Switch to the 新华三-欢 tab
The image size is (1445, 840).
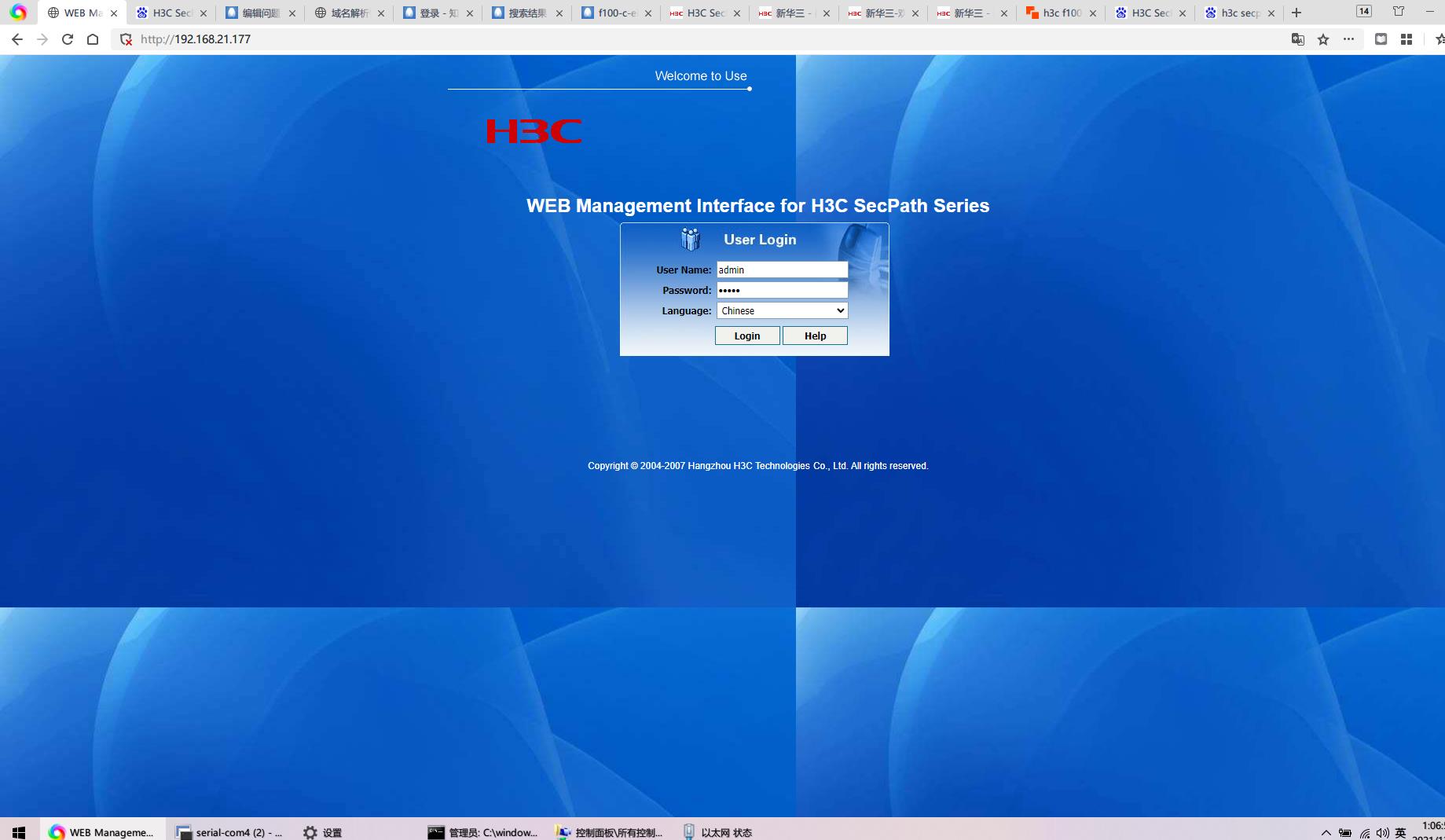882,13
